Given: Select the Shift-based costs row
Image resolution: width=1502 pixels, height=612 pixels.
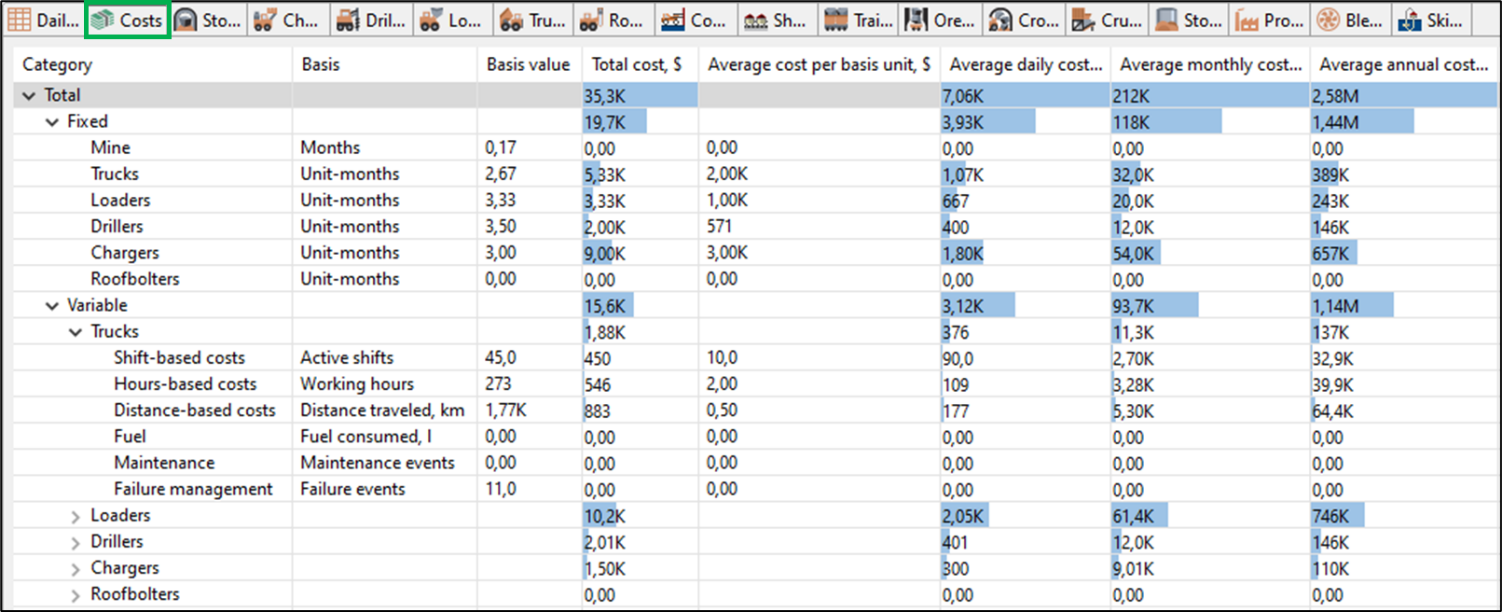Looking at the screenshot, I should click(x=757, y=358).
